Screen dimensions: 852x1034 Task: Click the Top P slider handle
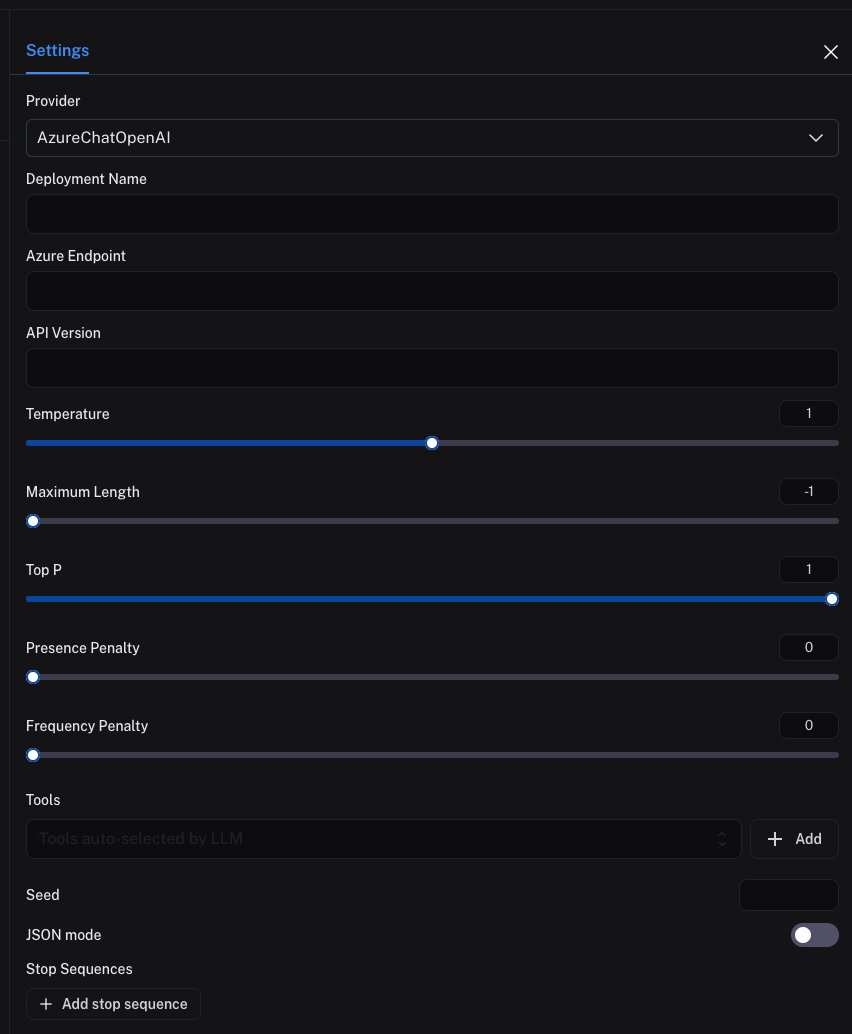(x=832, y=599)
